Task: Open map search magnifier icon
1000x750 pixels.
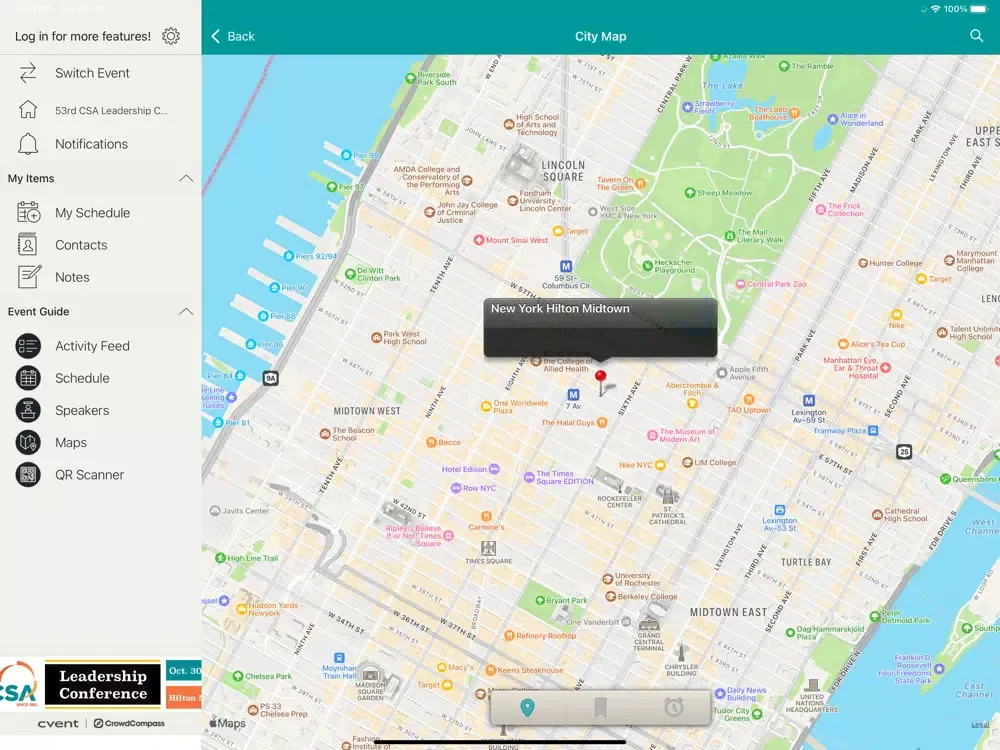Action: [x=976, y=36]
